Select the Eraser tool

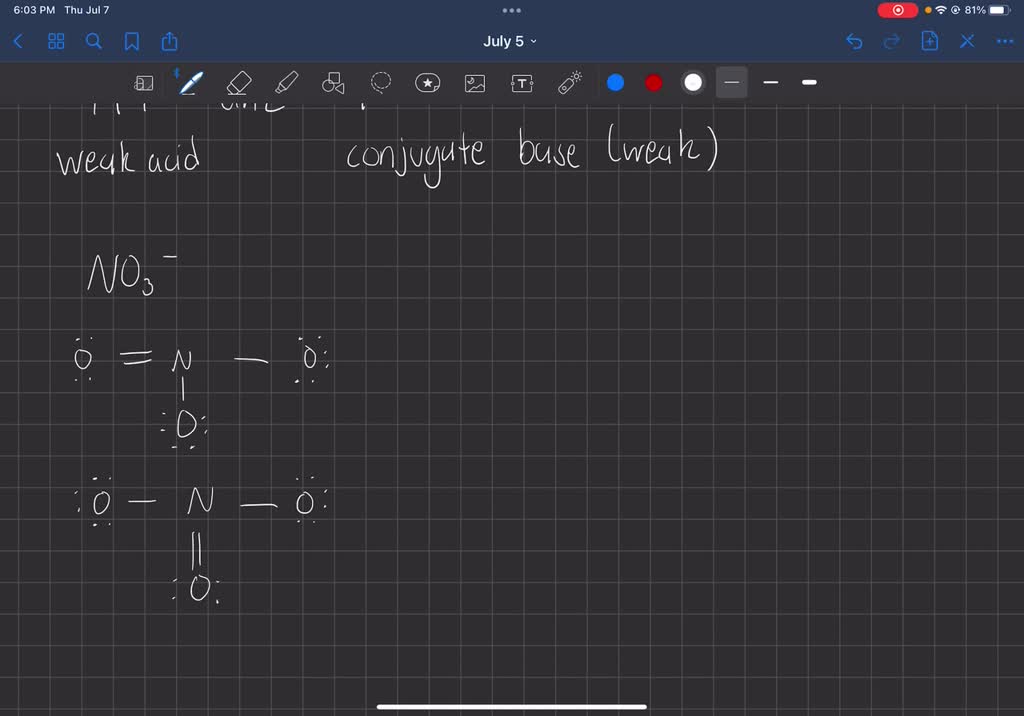point(238,83)
